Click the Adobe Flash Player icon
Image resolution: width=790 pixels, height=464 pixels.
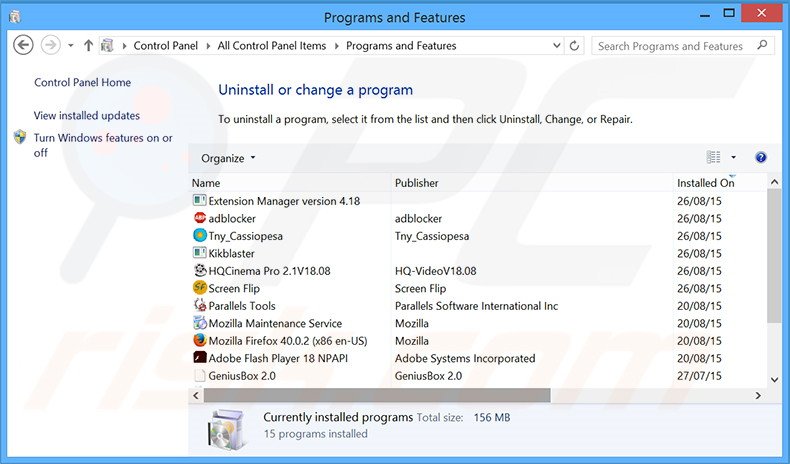[x=199, y=358]
